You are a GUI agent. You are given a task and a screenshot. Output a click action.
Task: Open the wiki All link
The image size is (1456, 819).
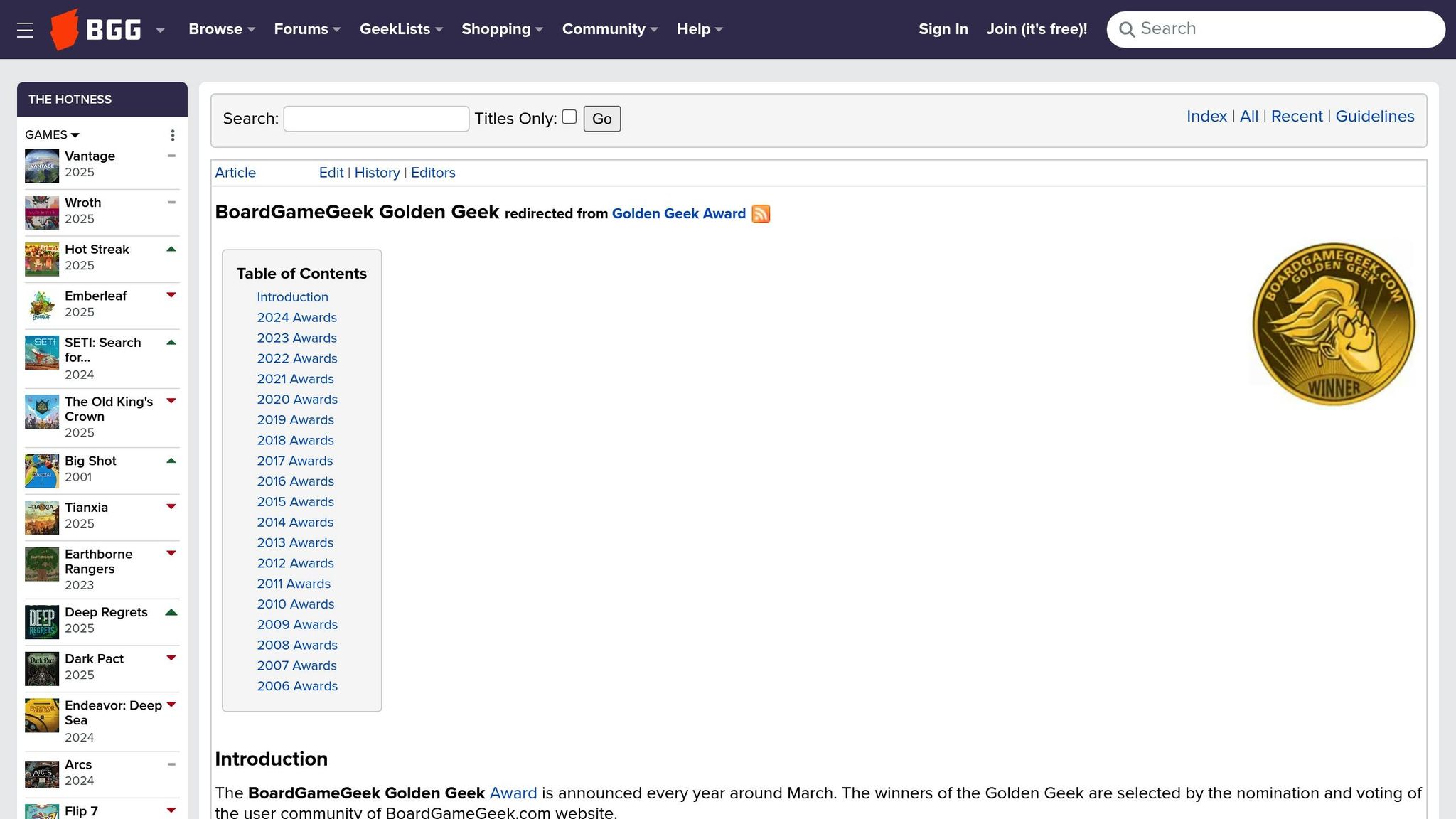click(x=1248, y=117)
